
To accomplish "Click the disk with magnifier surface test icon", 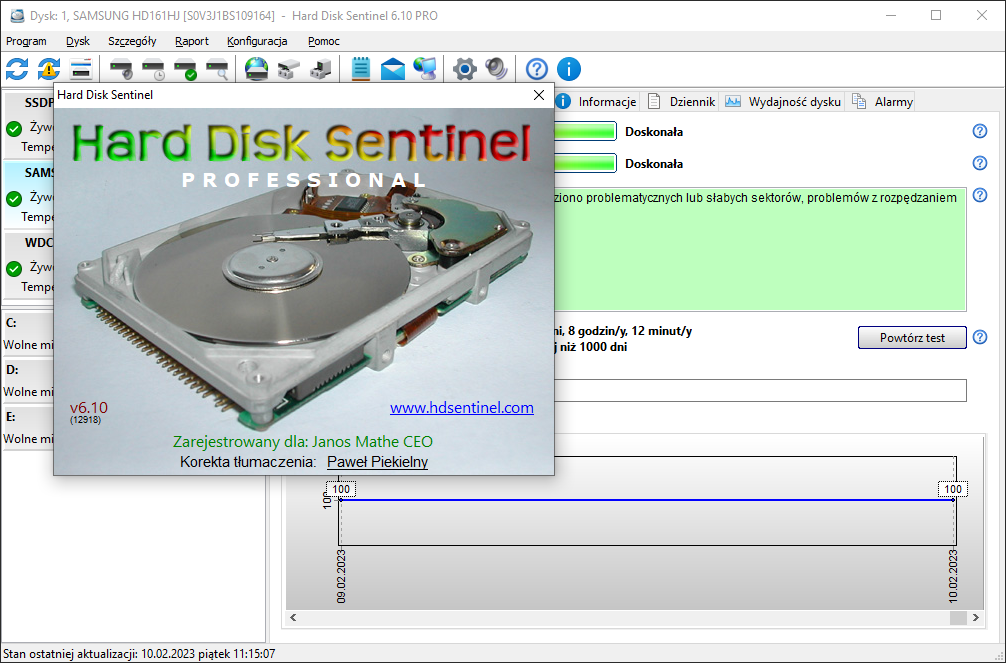I will tap(217, 69).
